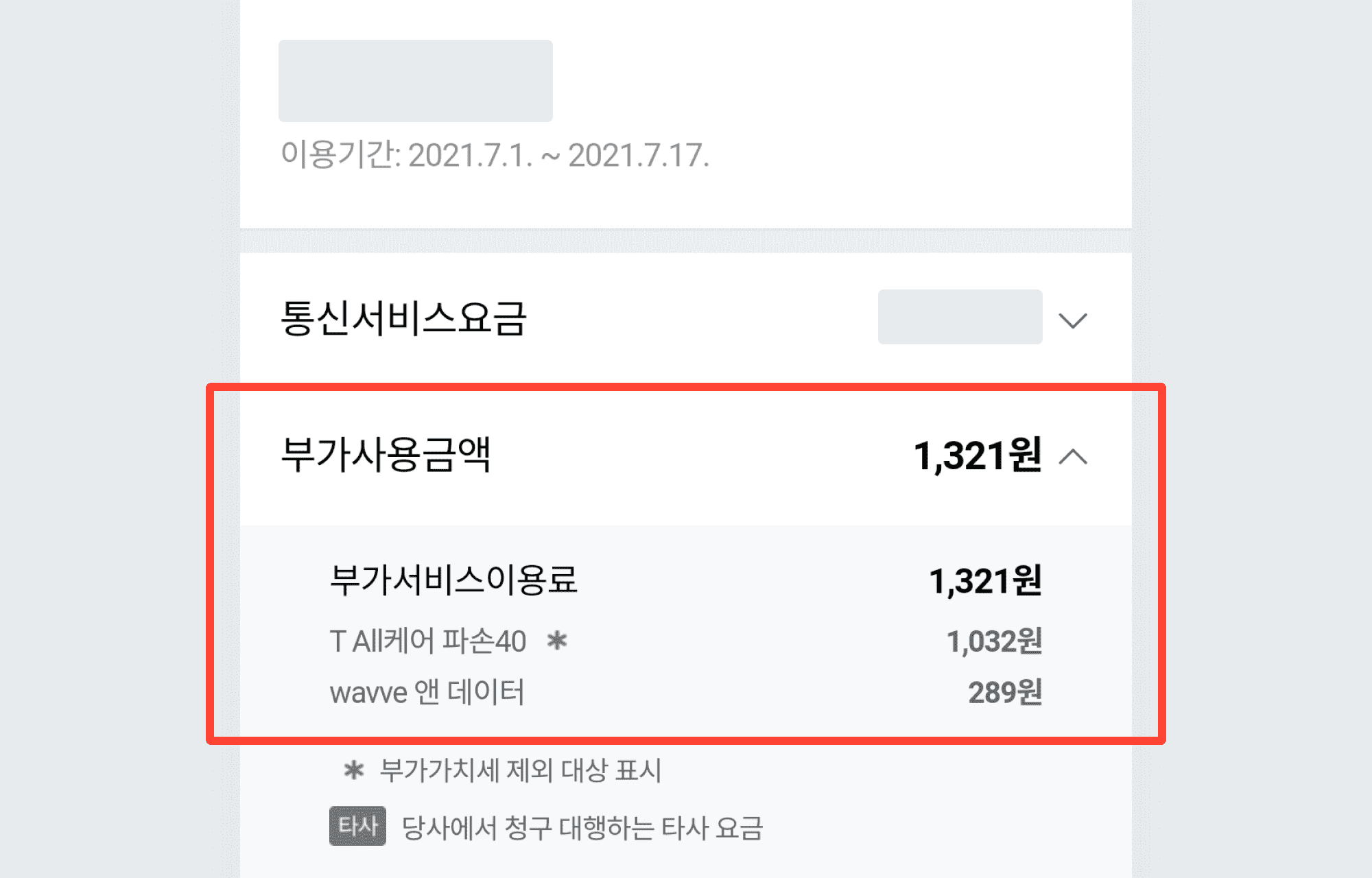The height and width of the screenshot is (878, 1372).
Task: Select the 부가사용금액 total of 1,321원
Action: (973, 453)
